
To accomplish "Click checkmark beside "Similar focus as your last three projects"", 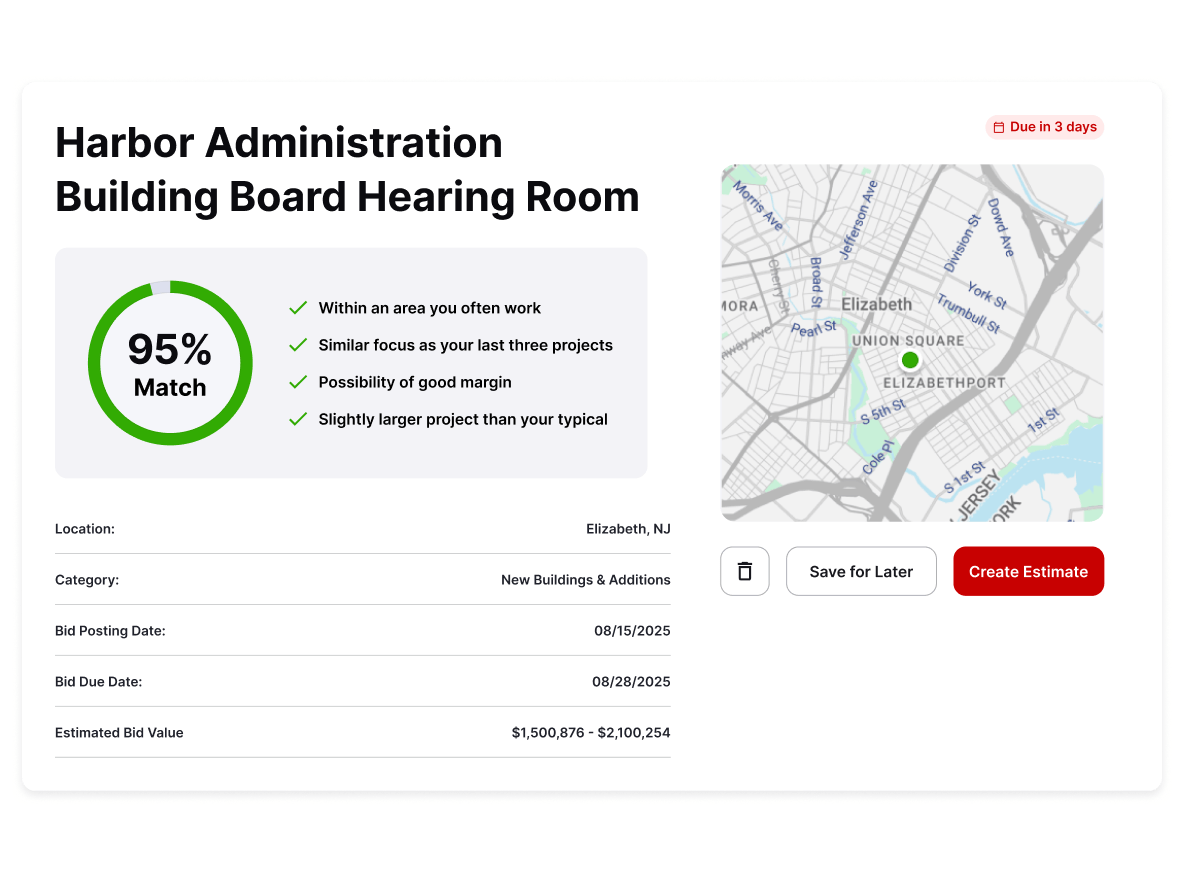I will pyautogui.click(x=297, y=345).
